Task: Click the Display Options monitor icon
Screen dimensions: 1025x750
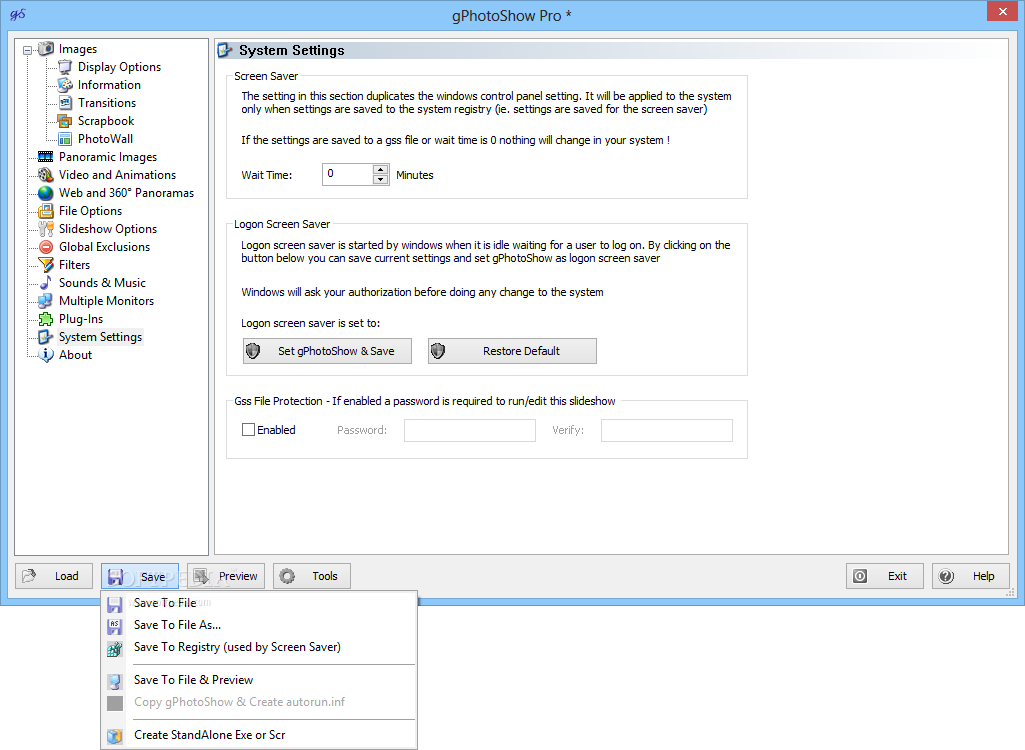Action: (x=65, y=67)
